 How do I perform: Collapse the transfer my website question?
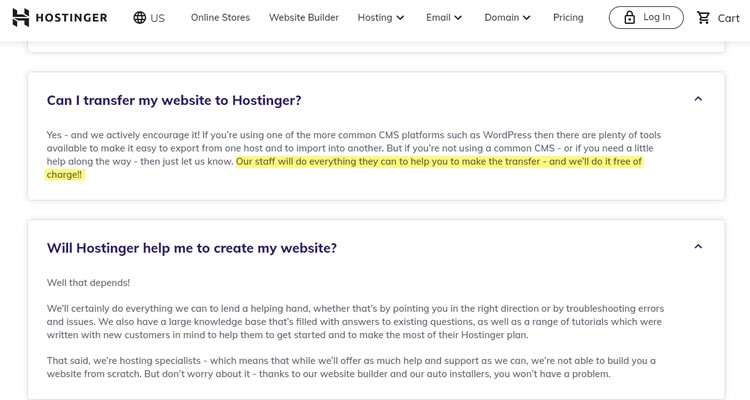point(698,99)
